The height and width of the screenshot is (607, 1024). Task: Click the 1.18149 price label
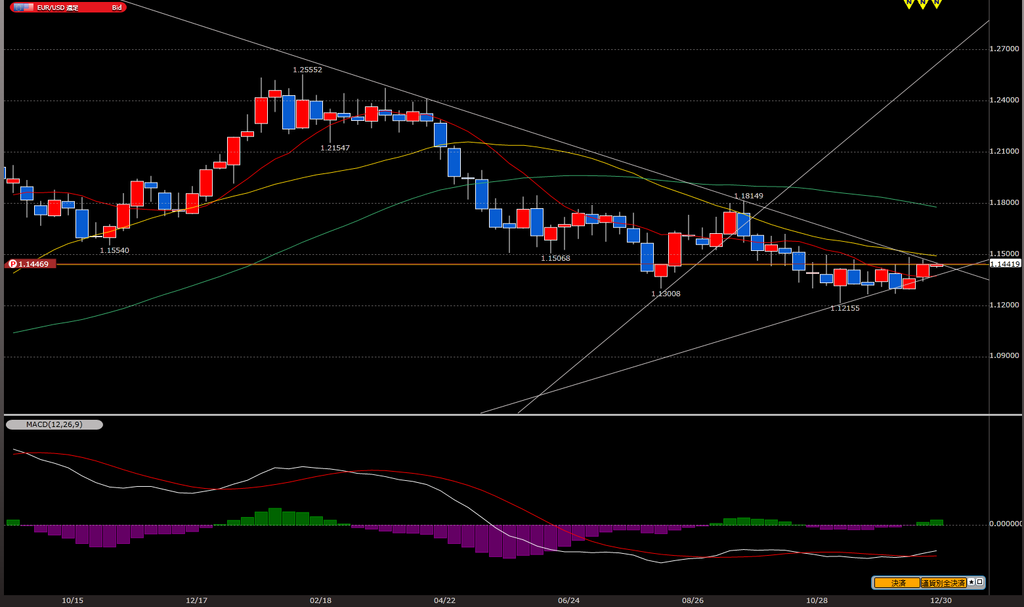[x=748, y=196]
